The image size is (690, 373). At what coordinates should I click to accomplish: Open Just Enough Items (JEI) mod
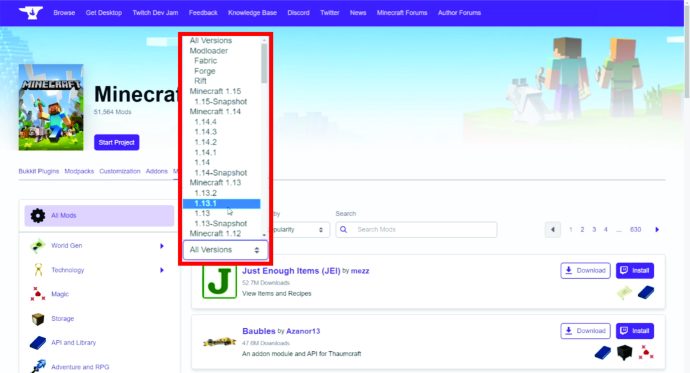(x=291, y=271)
